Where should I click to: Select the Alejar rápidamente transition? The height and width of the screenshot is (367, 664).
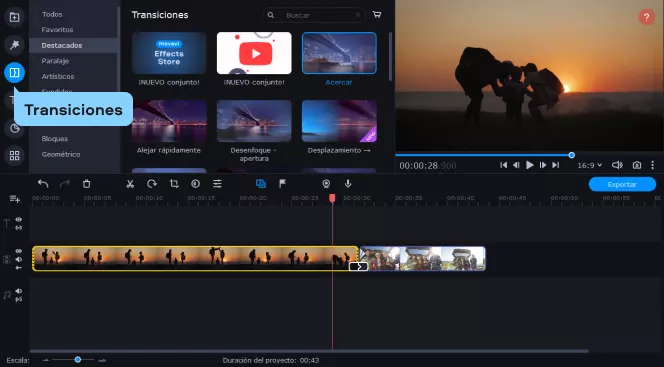[x=169, y=121]
